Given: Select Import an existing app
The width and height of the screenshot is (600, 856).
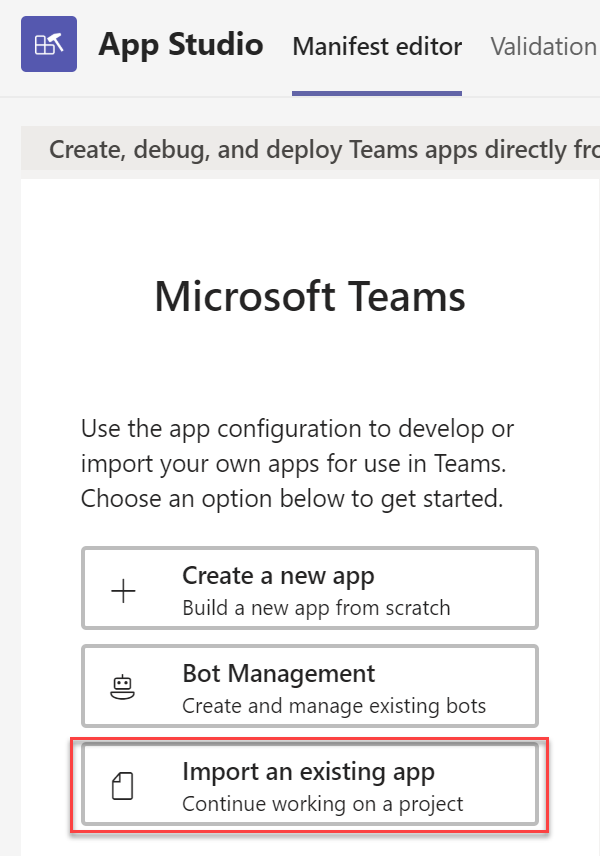Looking at the screenshot, I should [310, 785].
